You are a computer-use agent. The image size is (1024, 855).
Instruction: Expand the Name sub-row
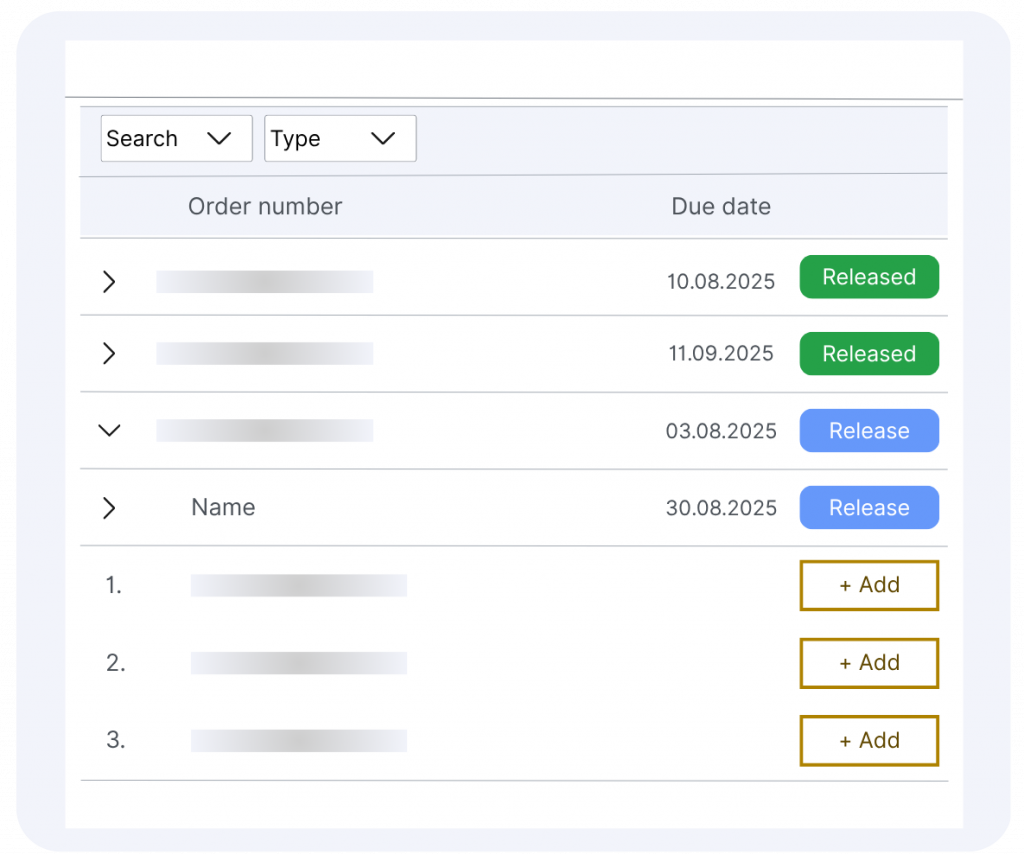point(109,508)
